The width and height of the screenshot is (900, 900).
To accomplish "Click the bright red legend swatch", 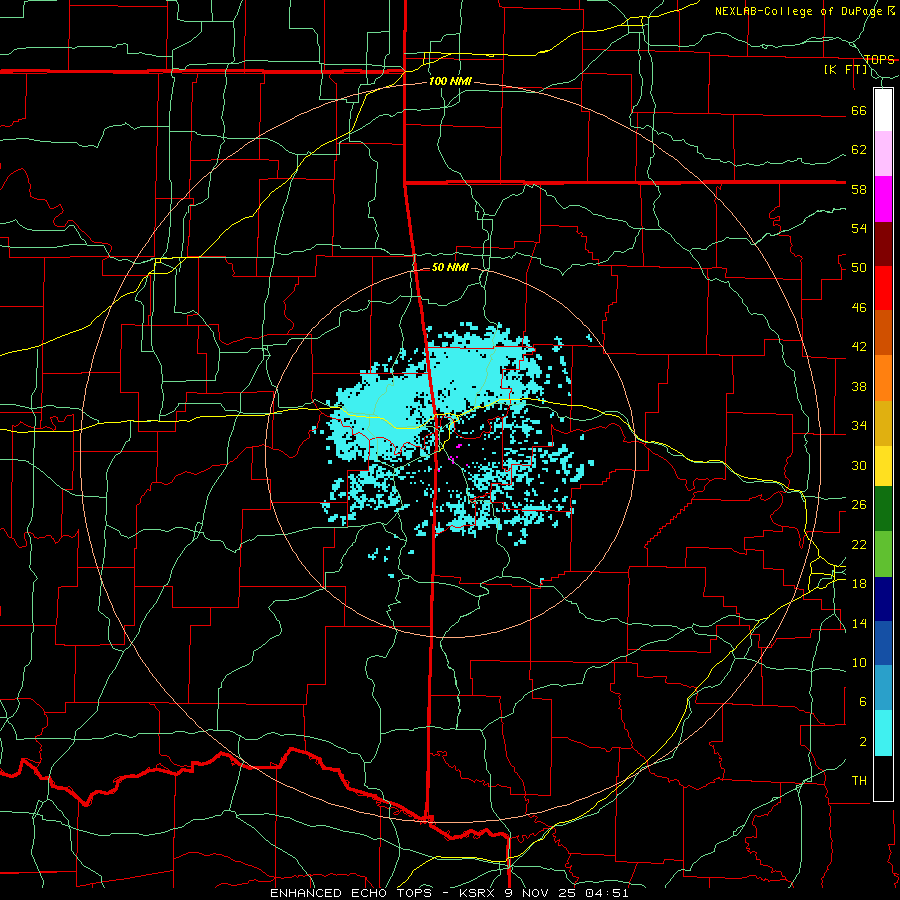I will [883, 288].
